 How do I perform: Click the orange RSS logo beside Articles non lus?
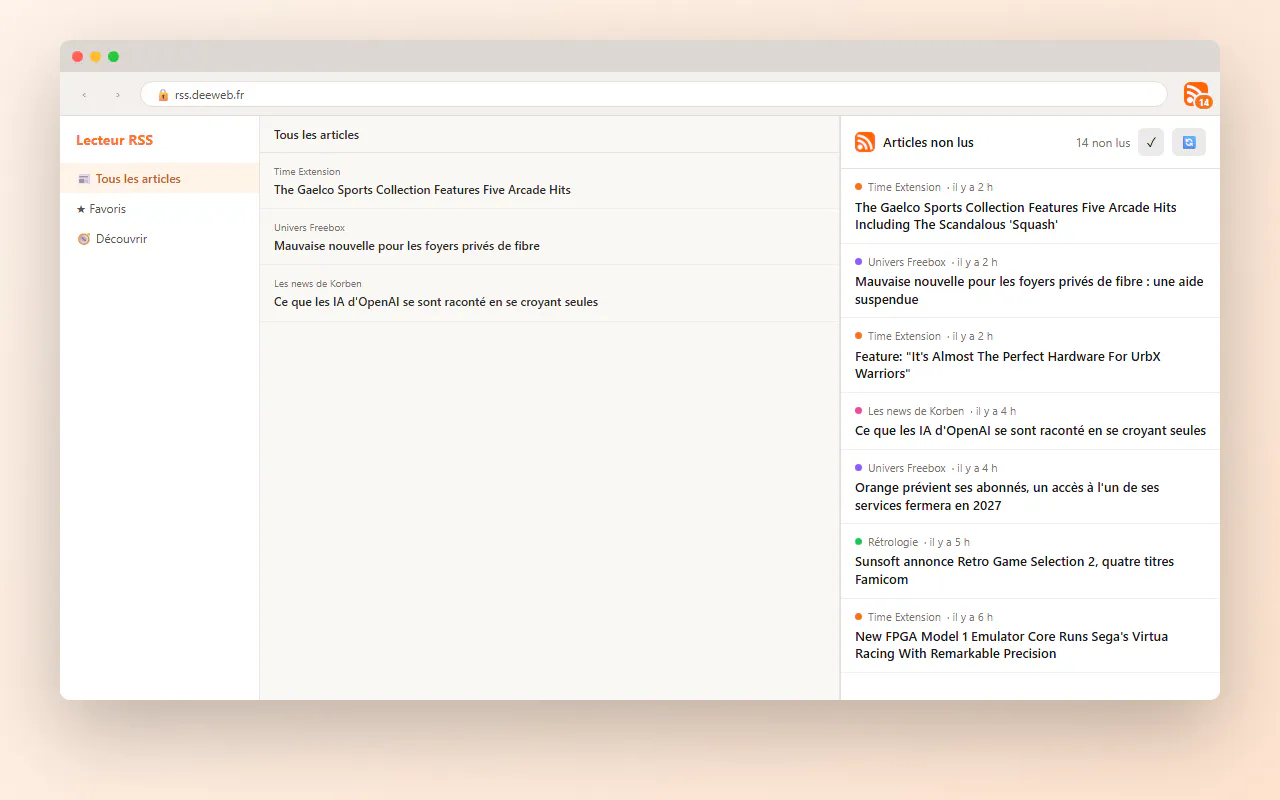click(865, 143)
